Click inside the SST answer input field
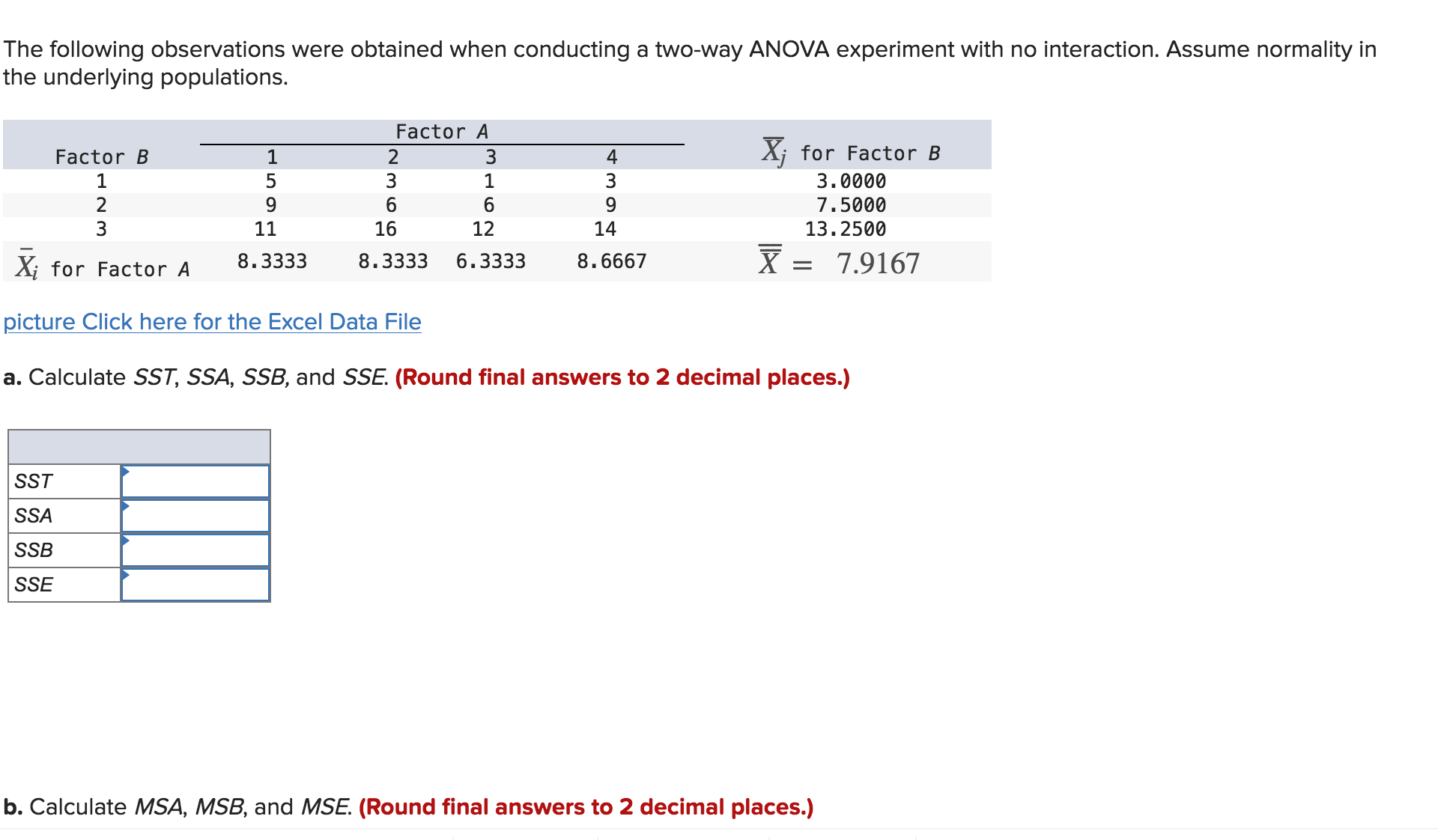This screenshot has height=840, width=1438. click(196, 481)
